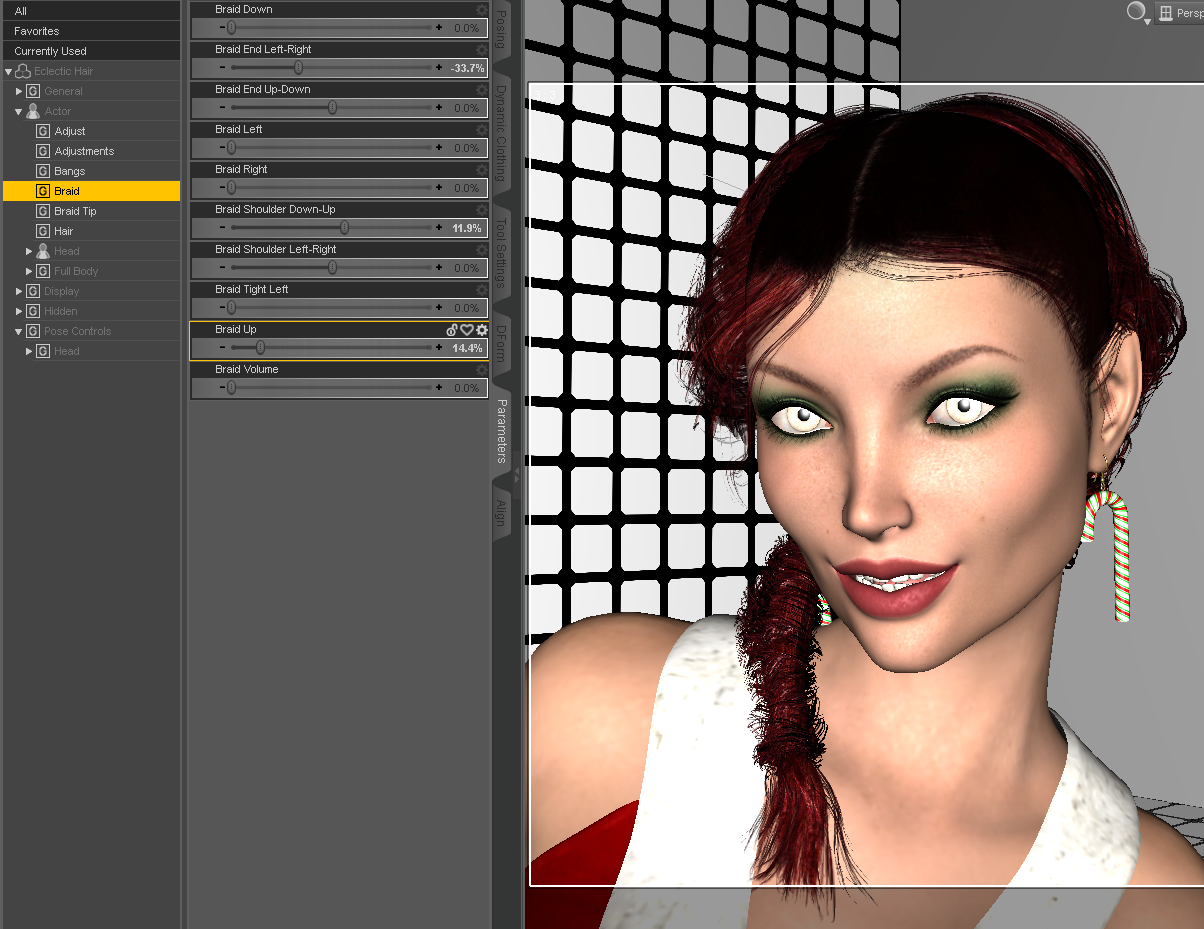Open the Braid End Up-Down gear menu
The height and width of the screenshot is (929, 1204).
[x=482, y=89]
